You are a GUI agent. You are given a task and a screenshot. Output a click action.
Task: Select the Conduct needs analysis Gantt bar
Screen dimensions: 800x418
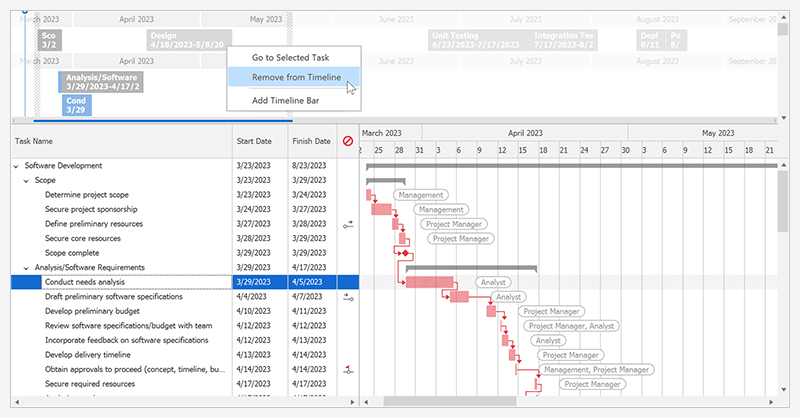pos(429,283)
